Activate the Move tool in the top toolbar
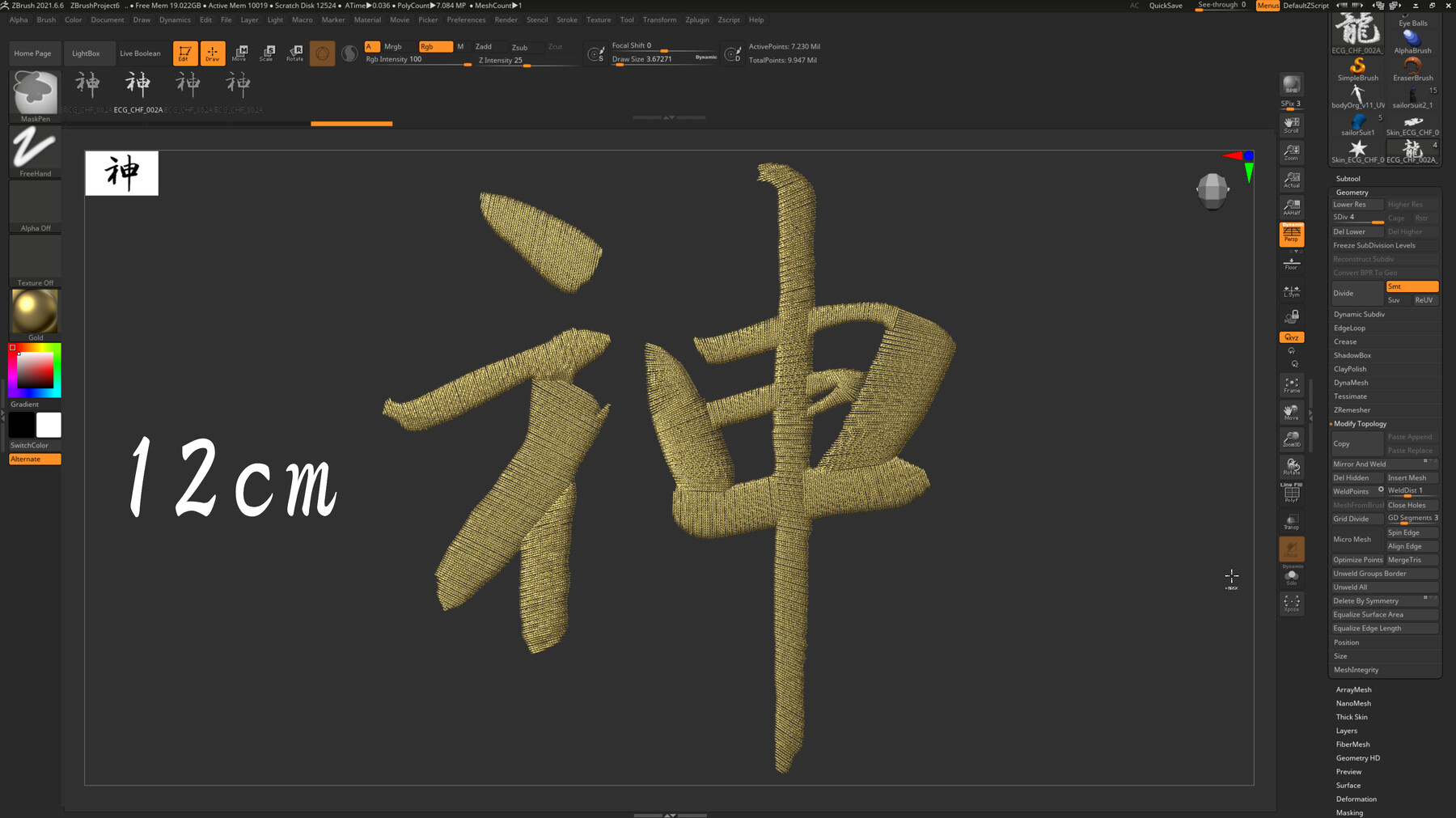Image resolution: width=1456 pixels, height=818 pixels. click(x=239, y=53)
